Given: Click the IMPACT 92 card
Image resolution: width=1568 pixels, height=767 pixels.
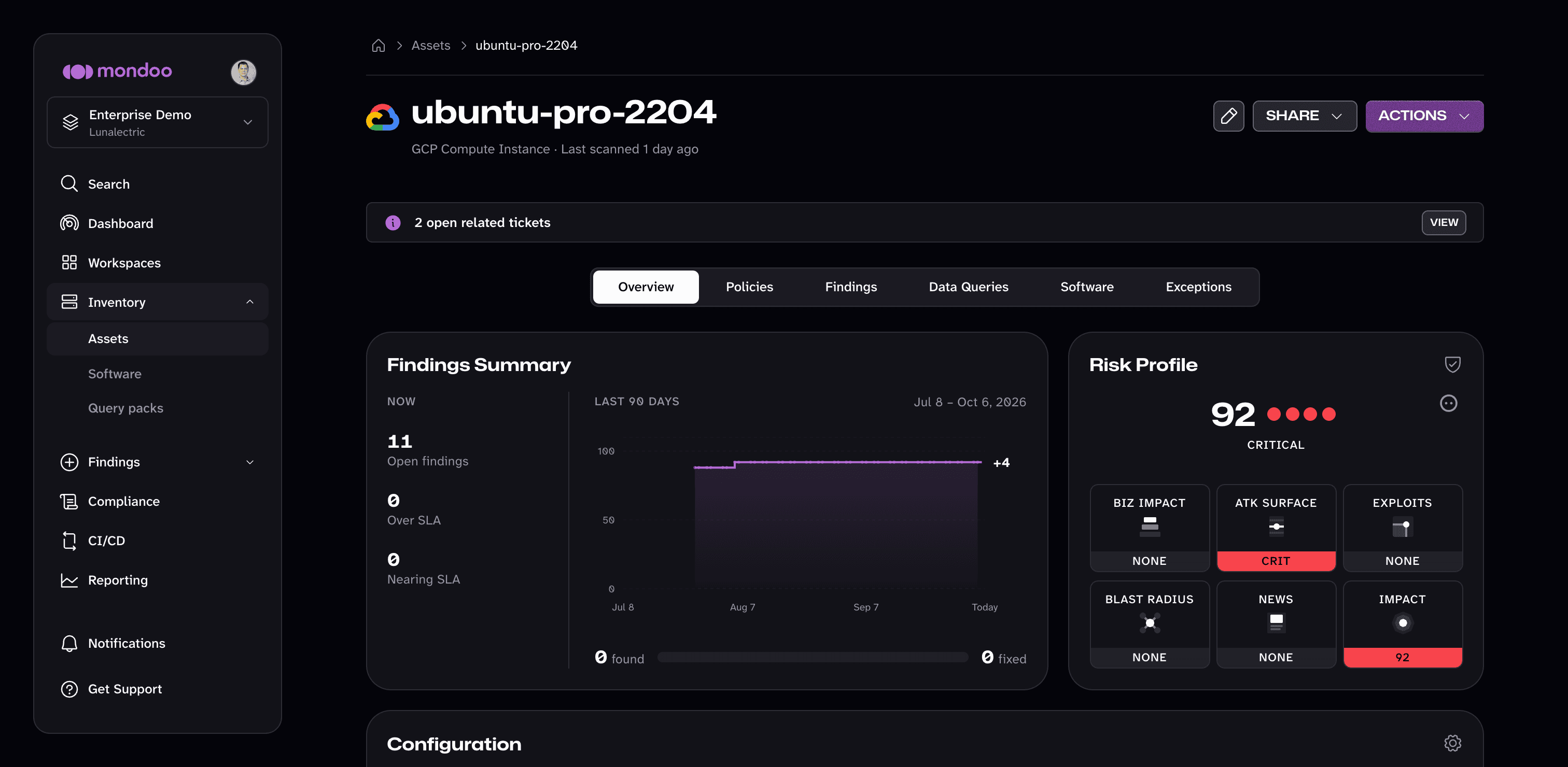Looking at the screenshot, I should [1403, 624].
